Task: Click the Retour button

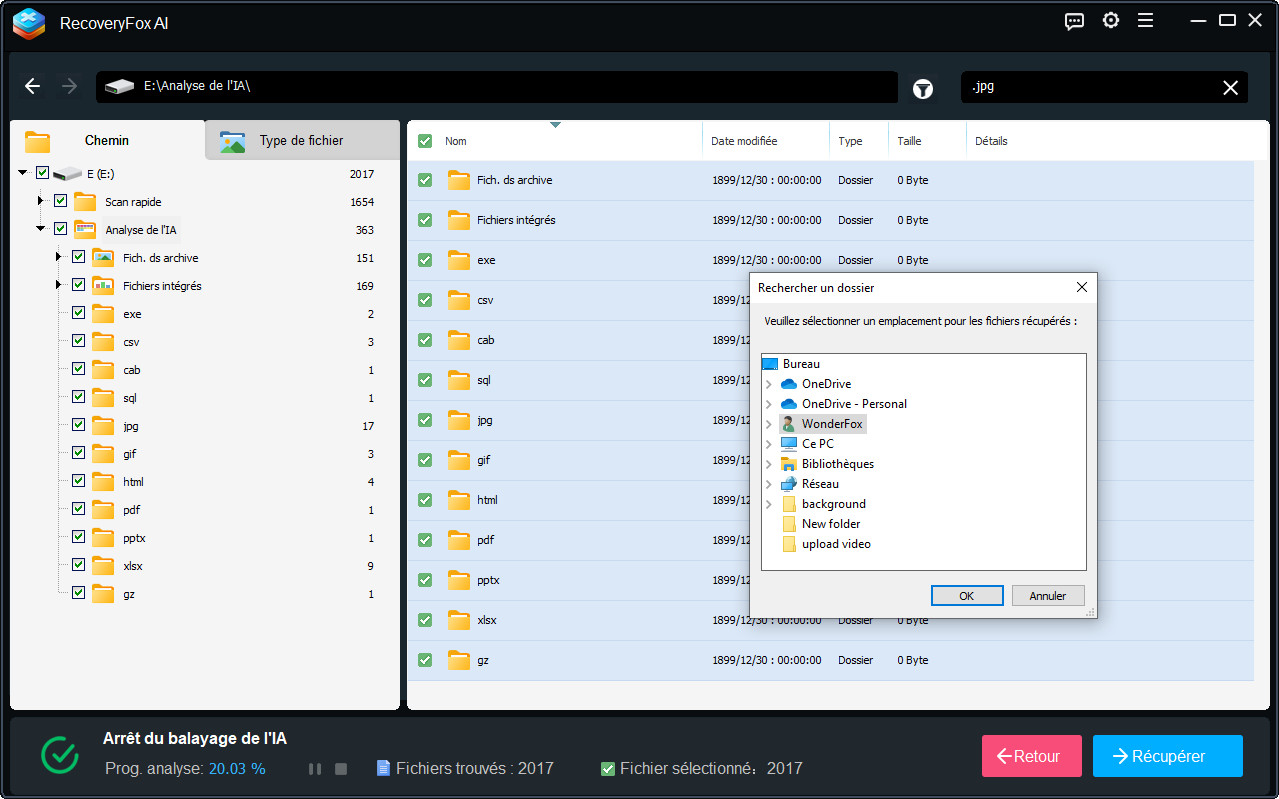Action: [1032, 756]
